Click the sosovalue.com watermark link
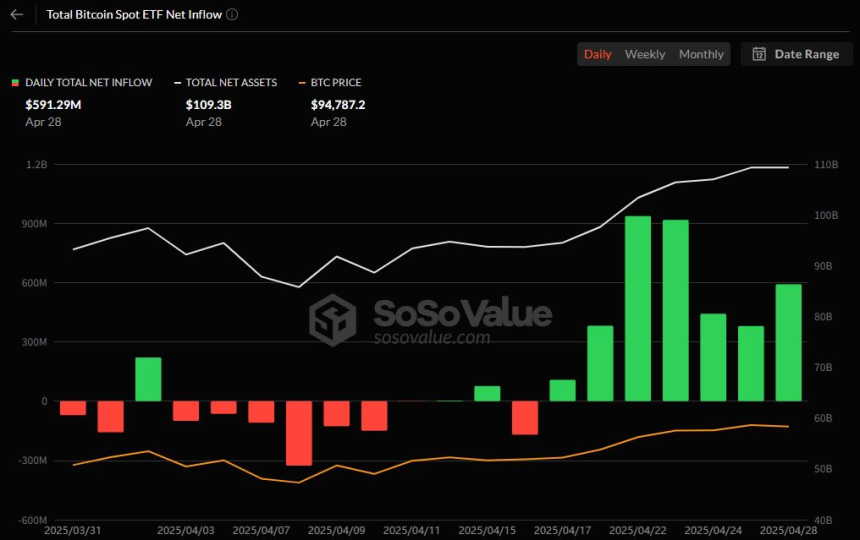The image size is (860, 540). [432, 337]
